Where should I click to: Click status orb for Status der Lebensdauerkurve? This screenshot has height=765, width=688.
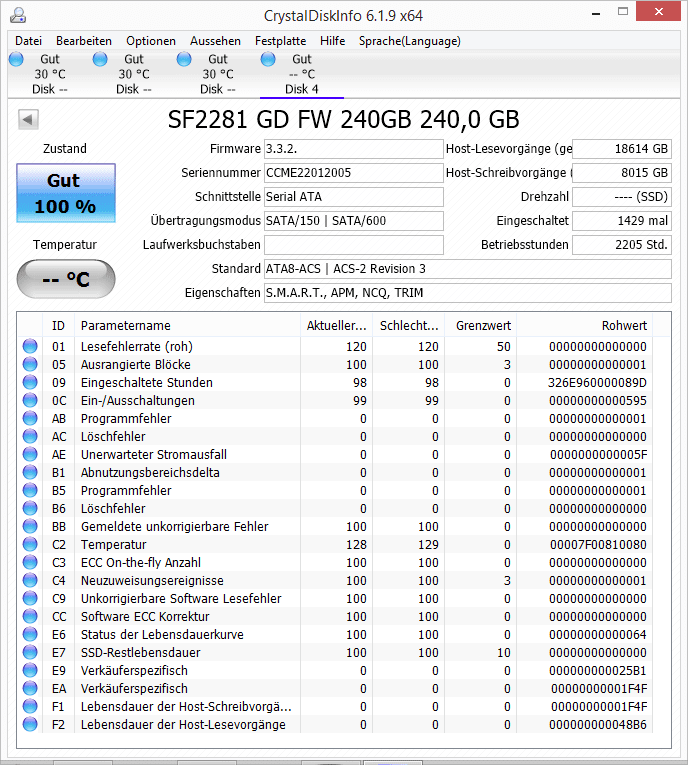tap(30, 634)
